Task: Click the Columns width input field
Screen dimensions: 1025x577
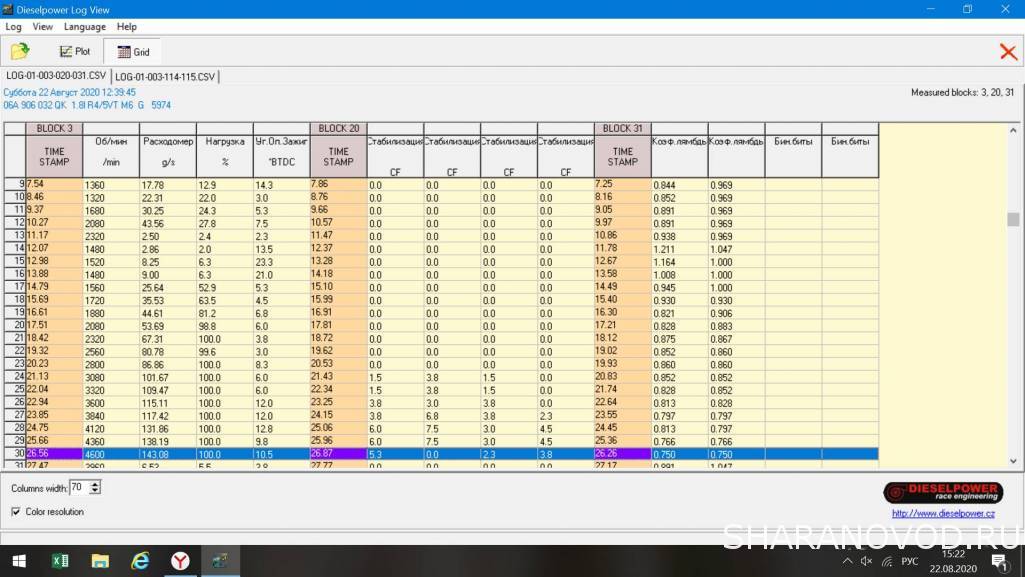Action: (x=79, y=488)
